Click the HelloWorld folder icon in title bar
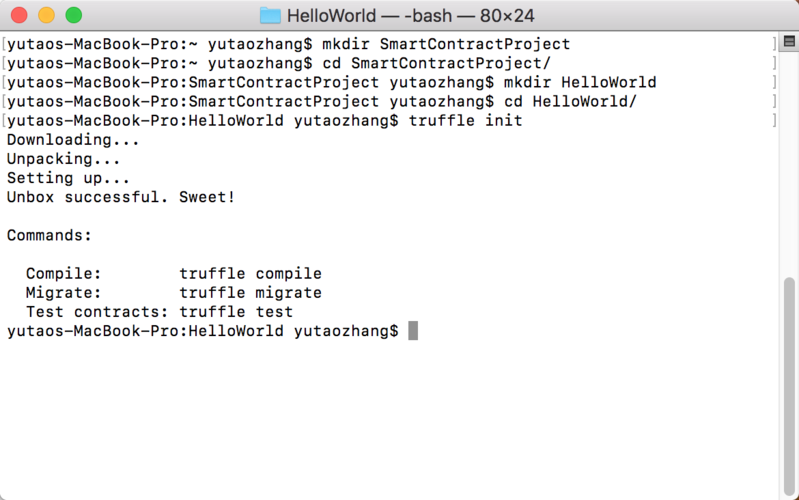 (x=270, y=16)
